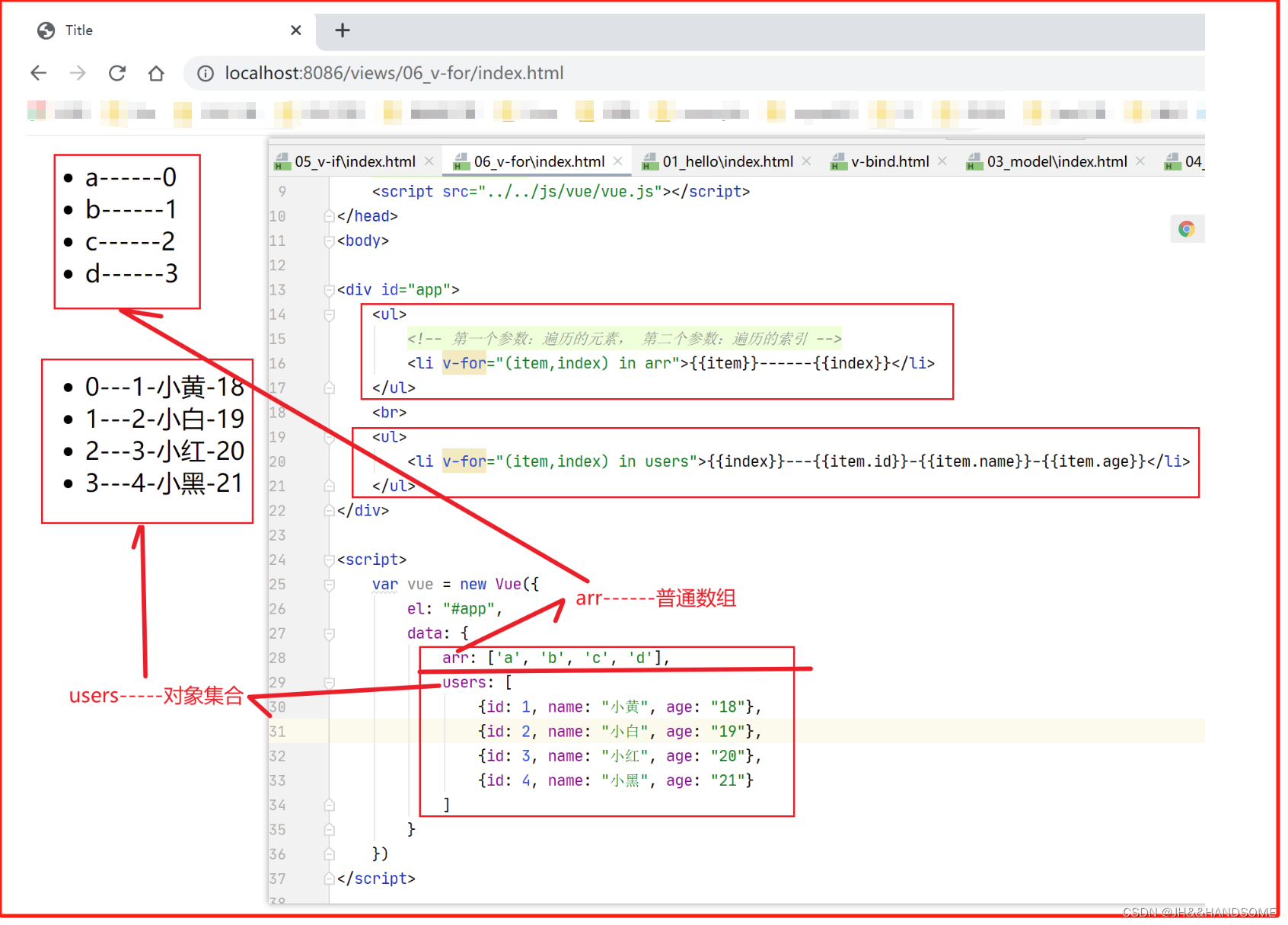Click the list item d------3
This screenshot has height=925, width=1288.
(132, 273)
